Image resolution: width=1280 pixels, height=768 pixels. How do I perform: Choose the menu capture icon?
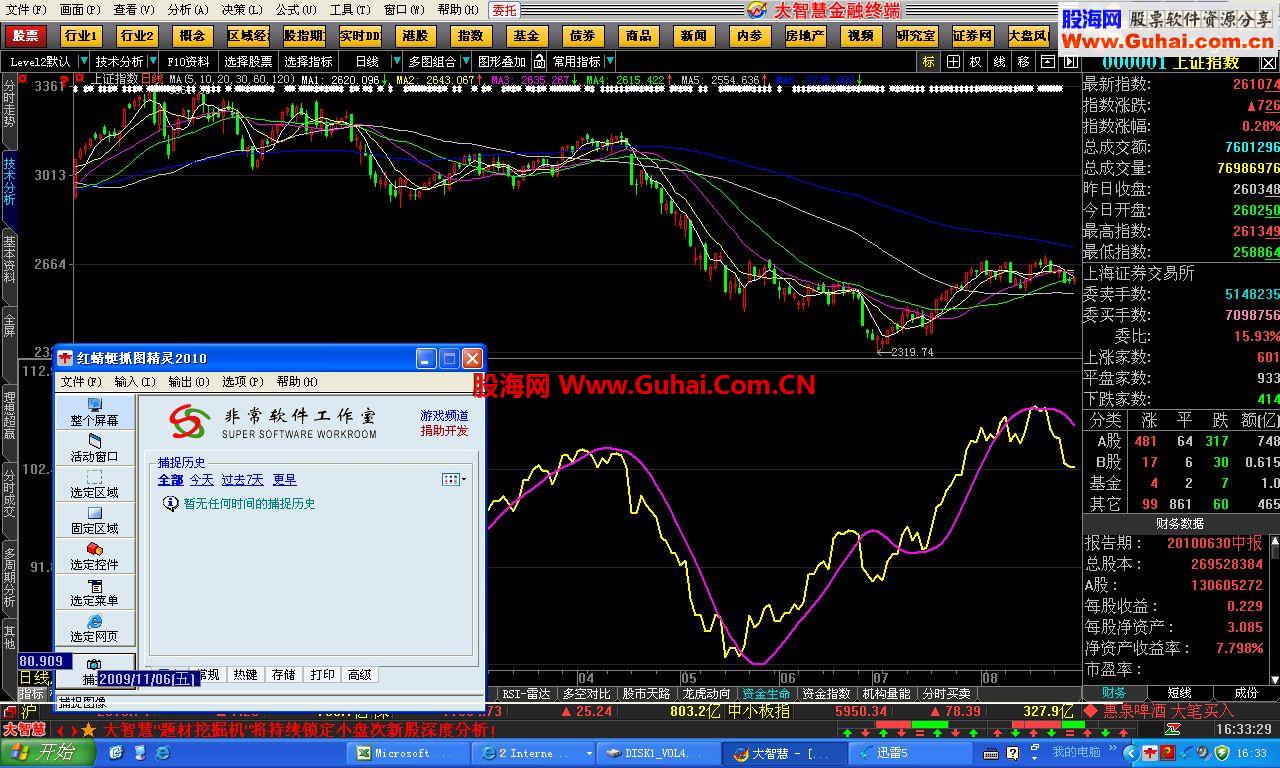(x=95, y=585)
